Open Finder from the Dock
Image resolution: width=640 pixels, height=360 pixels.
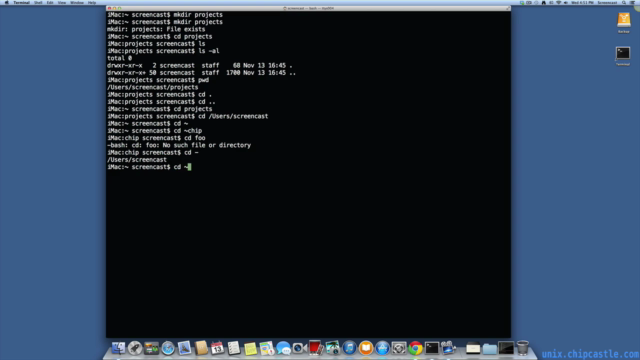tap(118, 348)
